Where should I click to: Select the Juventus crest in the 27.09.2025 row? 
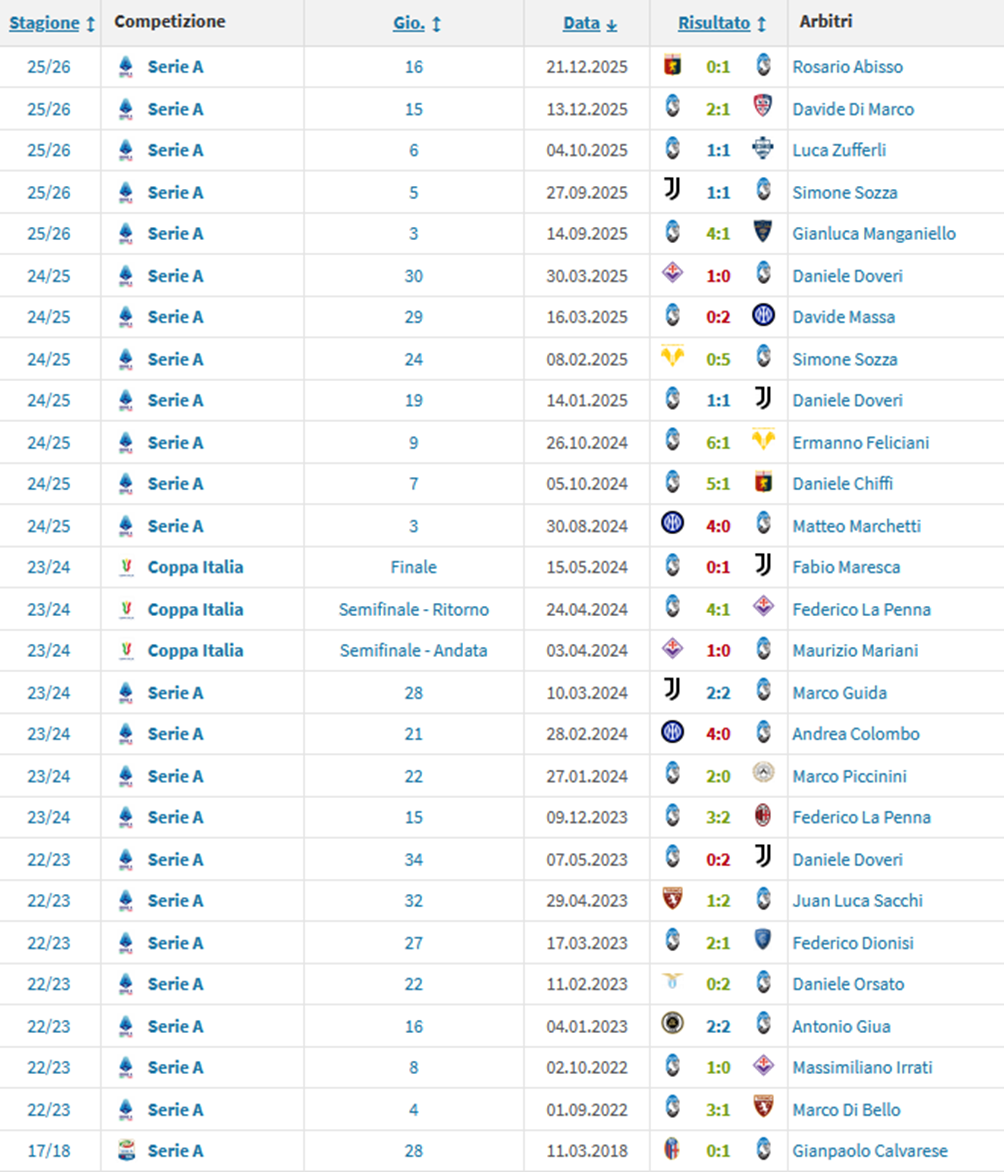672,191
